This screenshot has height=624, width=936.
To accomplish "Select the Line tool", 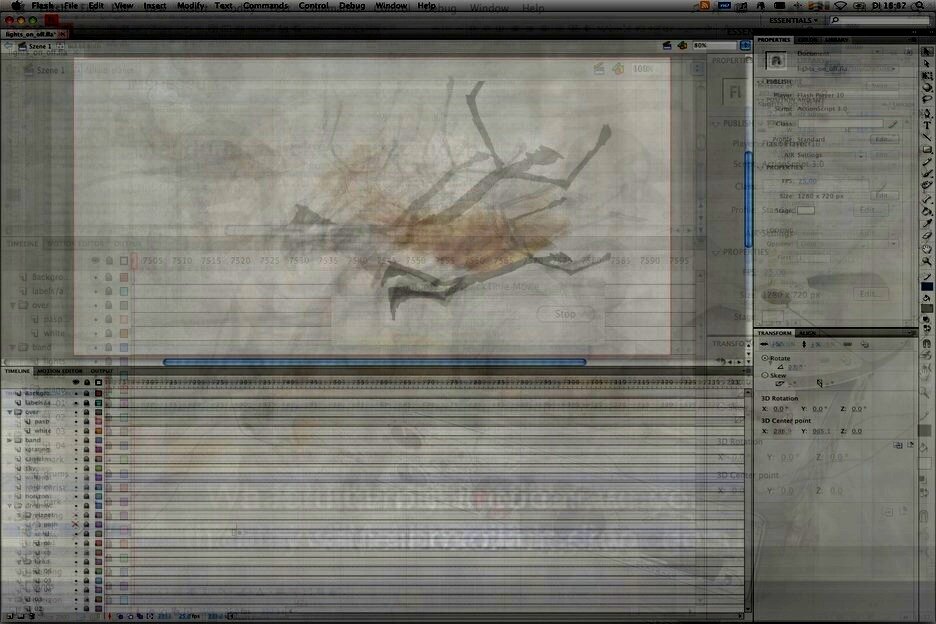I will coord(927,137).
